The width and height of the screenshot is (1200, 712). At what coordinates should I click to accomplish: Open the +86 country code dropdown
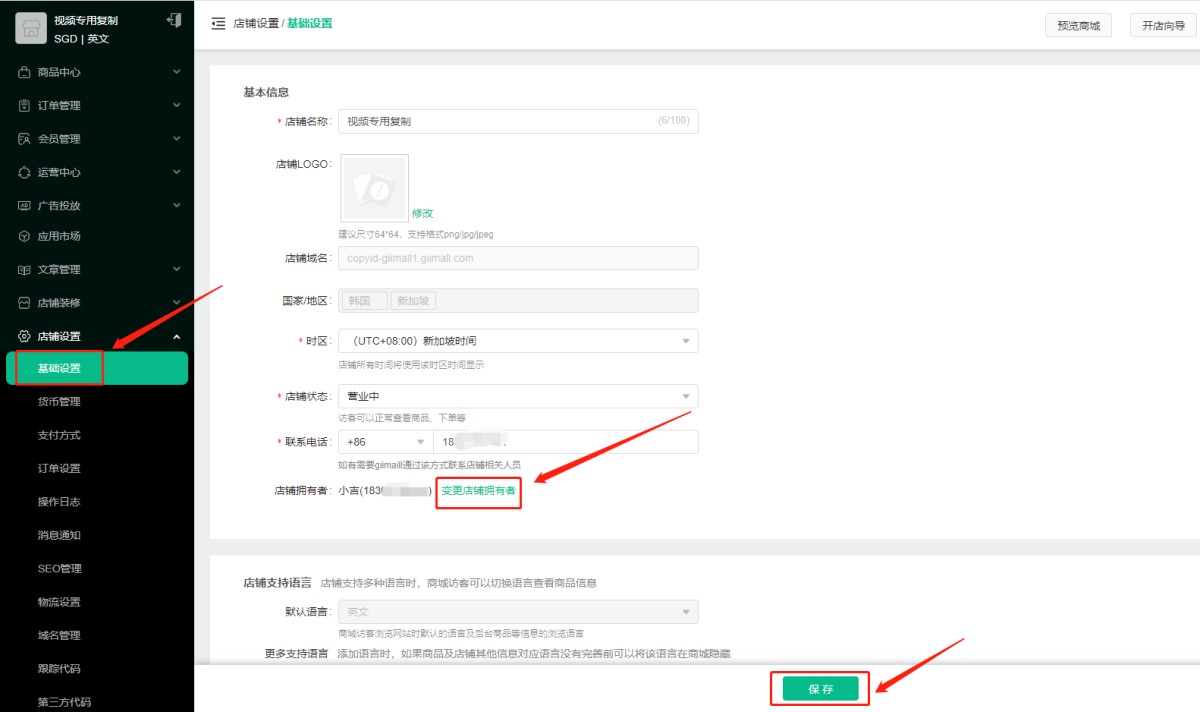(x=384, y=442)
